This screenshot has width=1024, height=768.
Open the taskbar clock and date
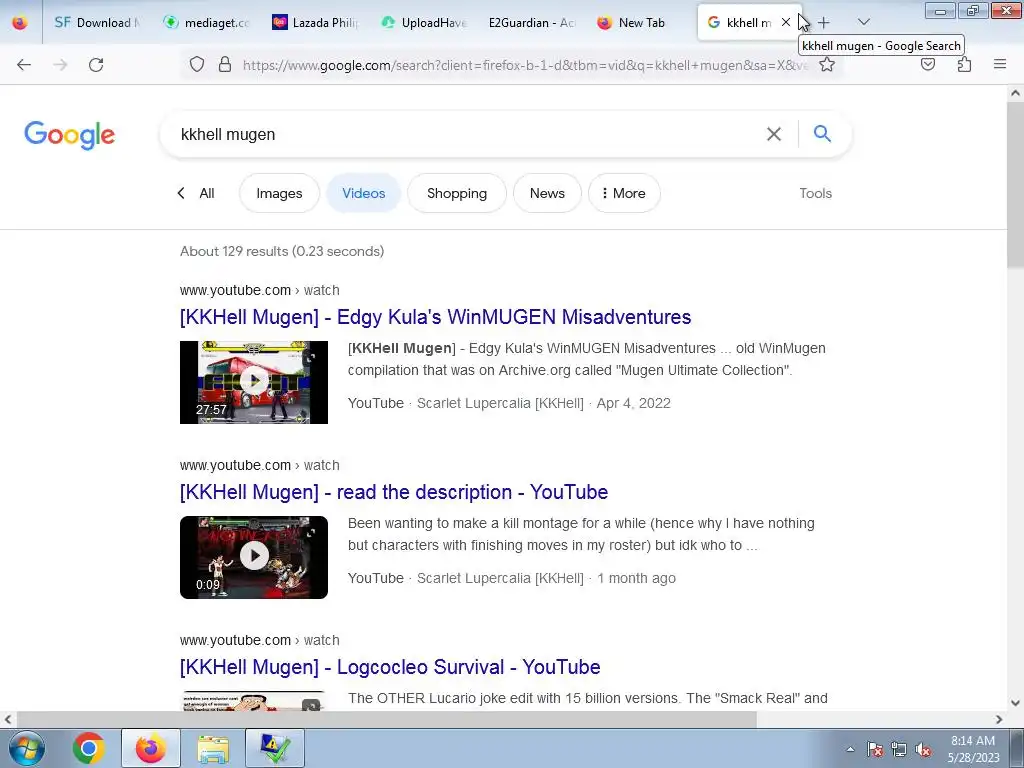973,749
